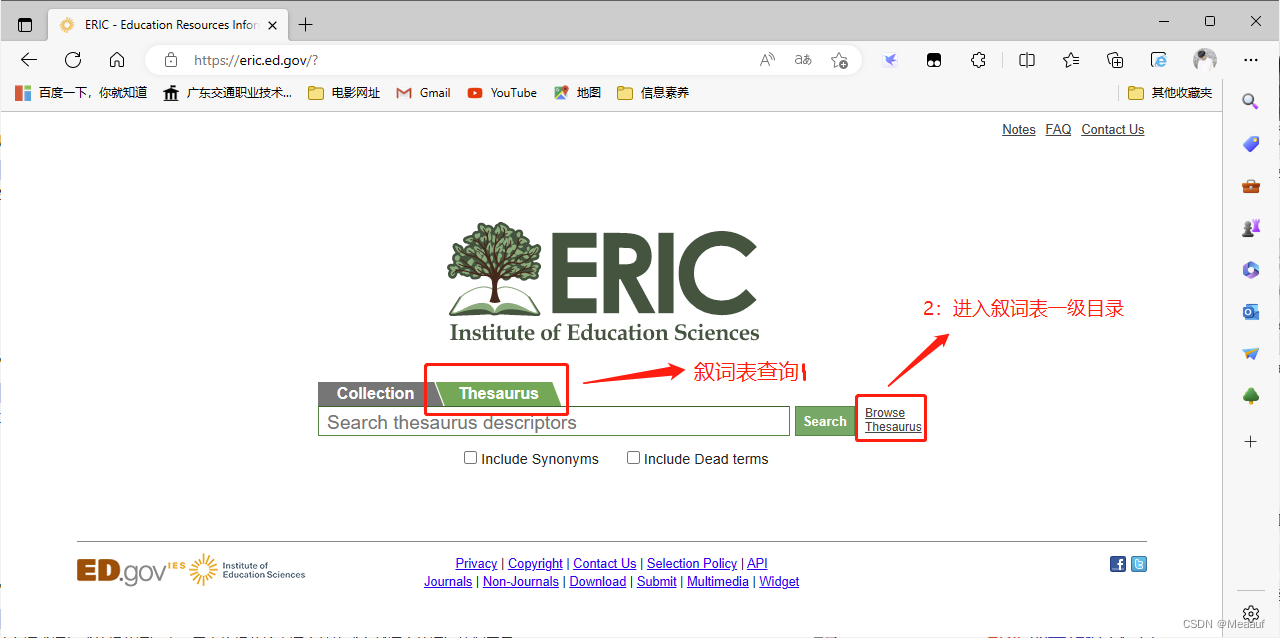The image size is (1280, 638).
Task: Open ERIC Facebook icon
Action: click(1118, 564)
